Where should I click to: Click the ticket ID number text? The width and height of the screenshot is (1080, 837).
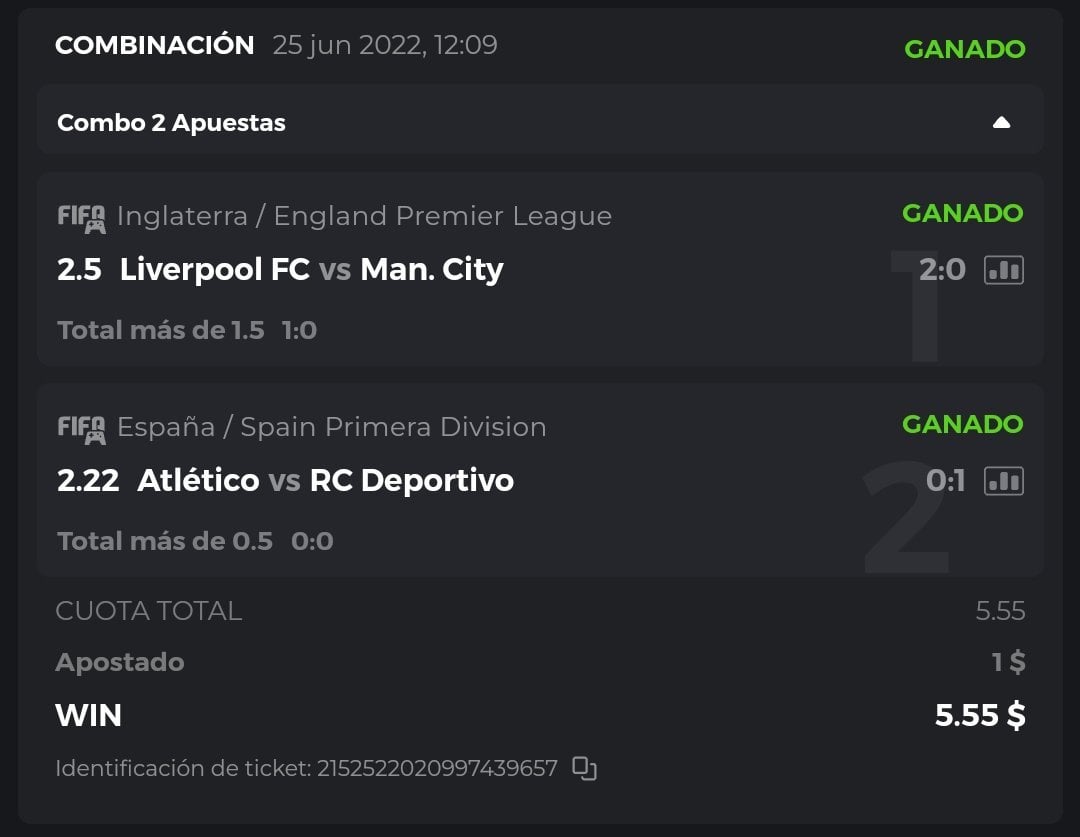(436, 769)
